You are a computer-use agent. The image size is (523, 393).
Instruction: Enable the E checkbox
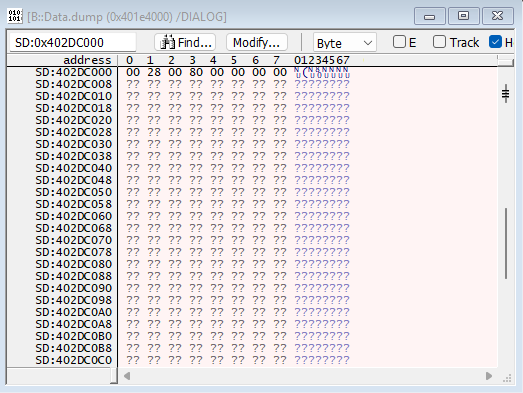(399, 42)
